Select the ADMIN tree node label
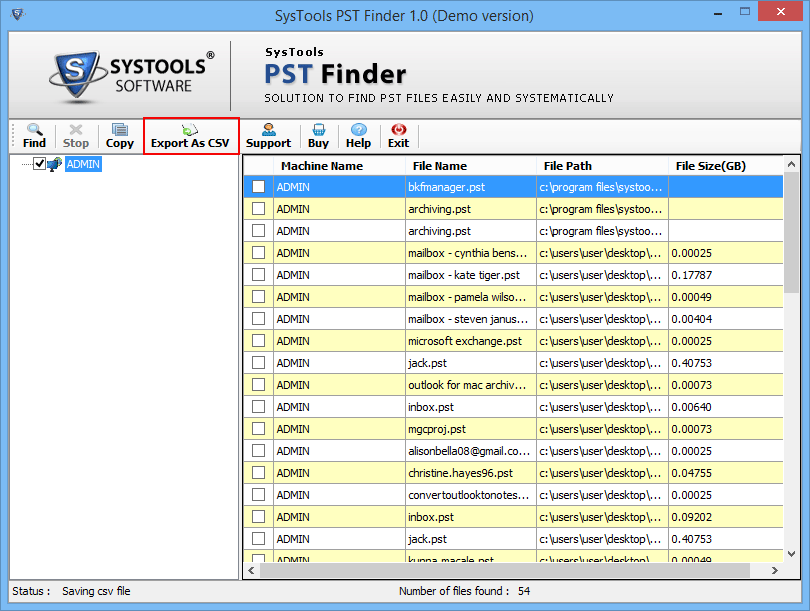Screen dimensions: 810x611 tap(83, 164)
